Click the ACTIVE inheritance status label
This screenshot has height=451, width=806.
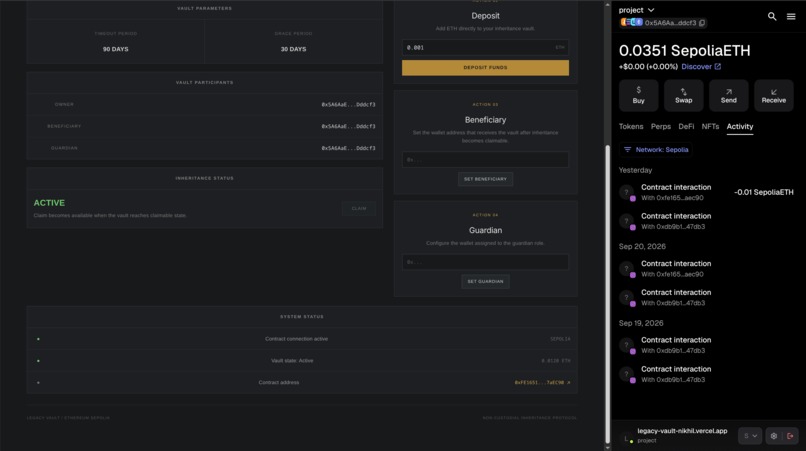49,203
